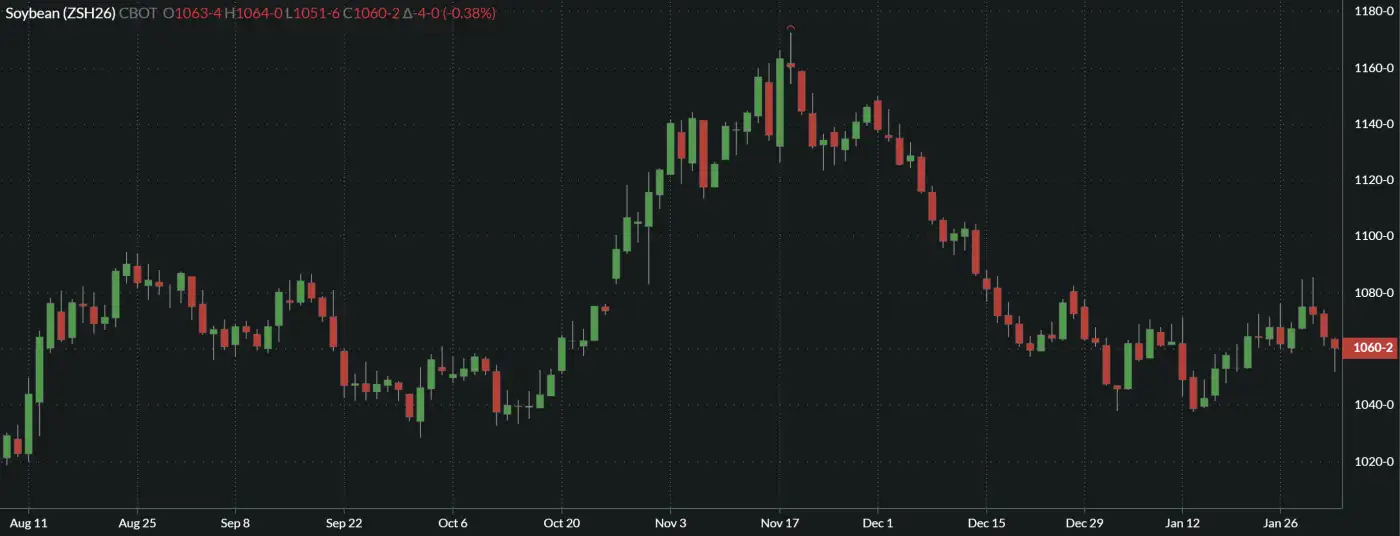The image size is (1400, 536).
Task: Select the open value O1063-4 in header
Action: (192, 13)
